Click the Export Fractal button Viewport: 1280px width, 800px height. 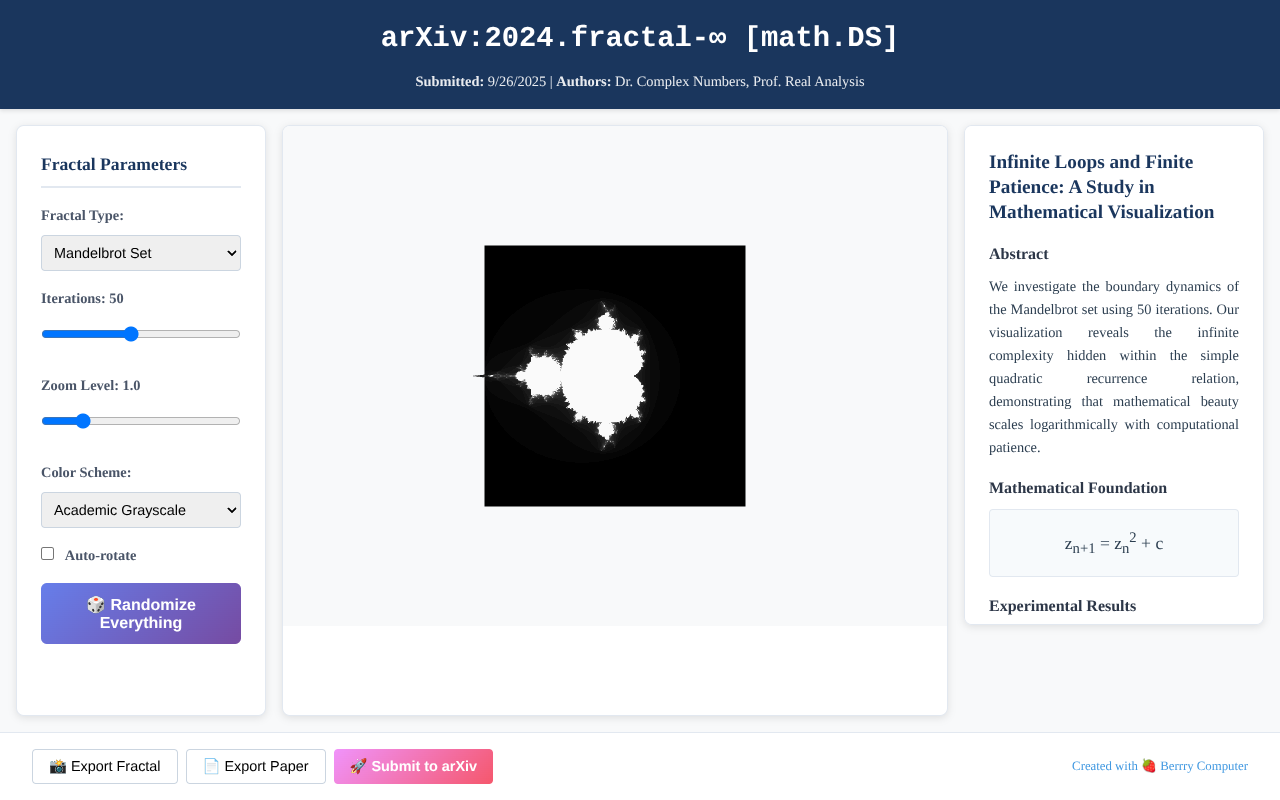pyautogui.click(x=104, y=766)
